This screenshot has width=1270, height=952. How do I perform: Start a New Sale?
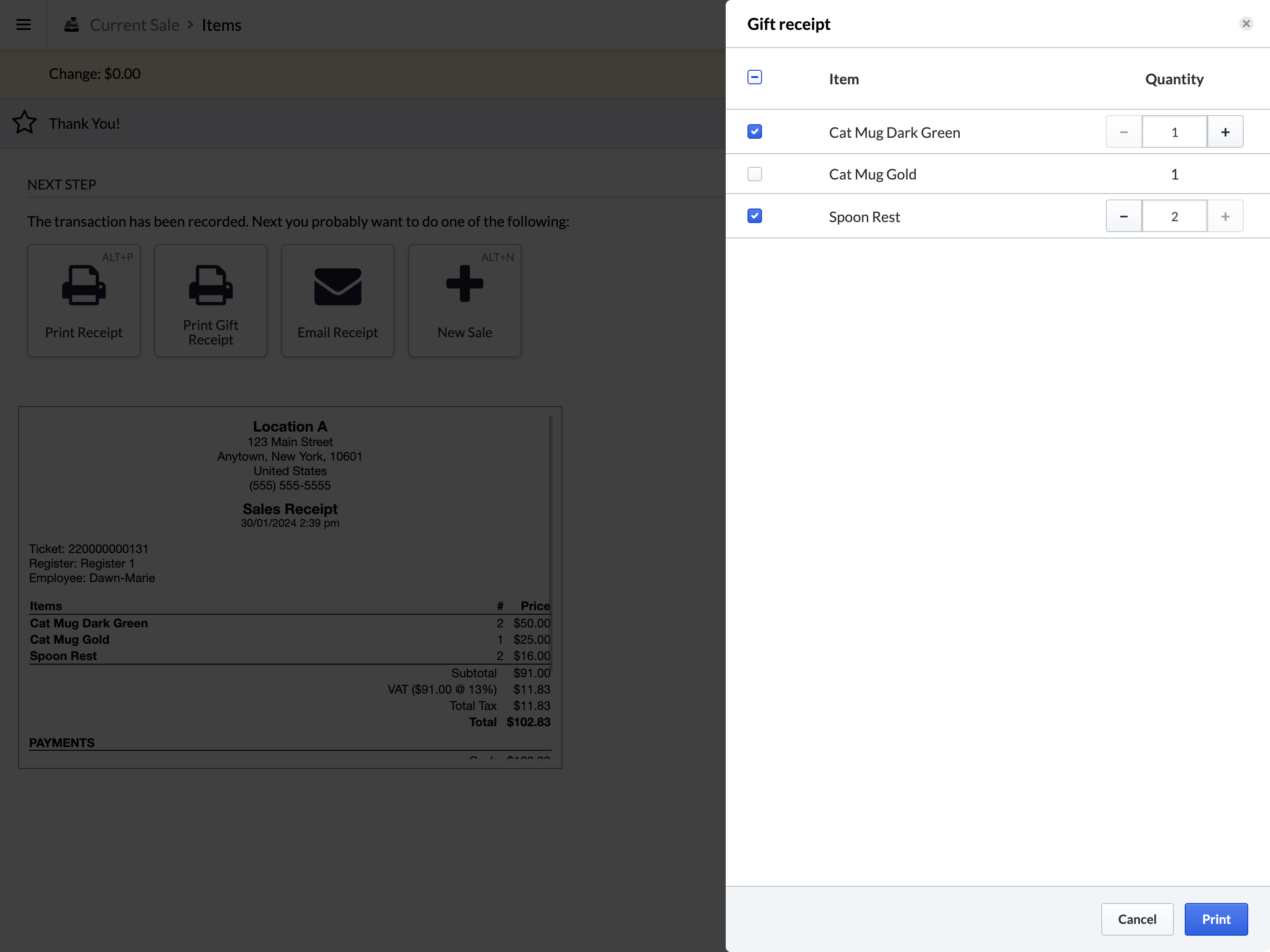coord(464,301)
